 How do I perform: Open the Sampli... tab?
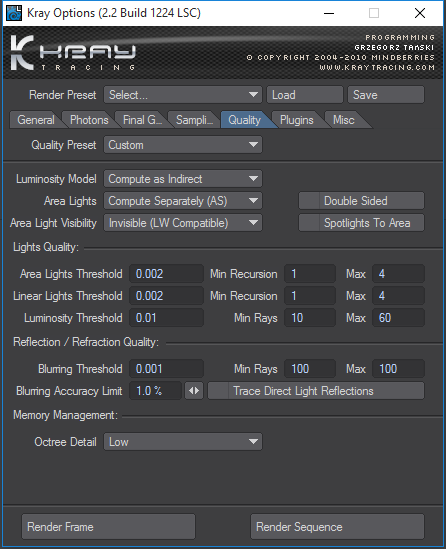194,120
